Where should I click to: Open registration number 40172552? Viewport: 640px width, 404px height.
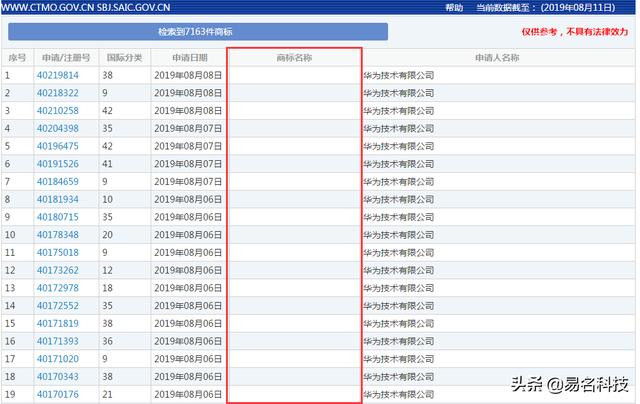click(58, 306)
